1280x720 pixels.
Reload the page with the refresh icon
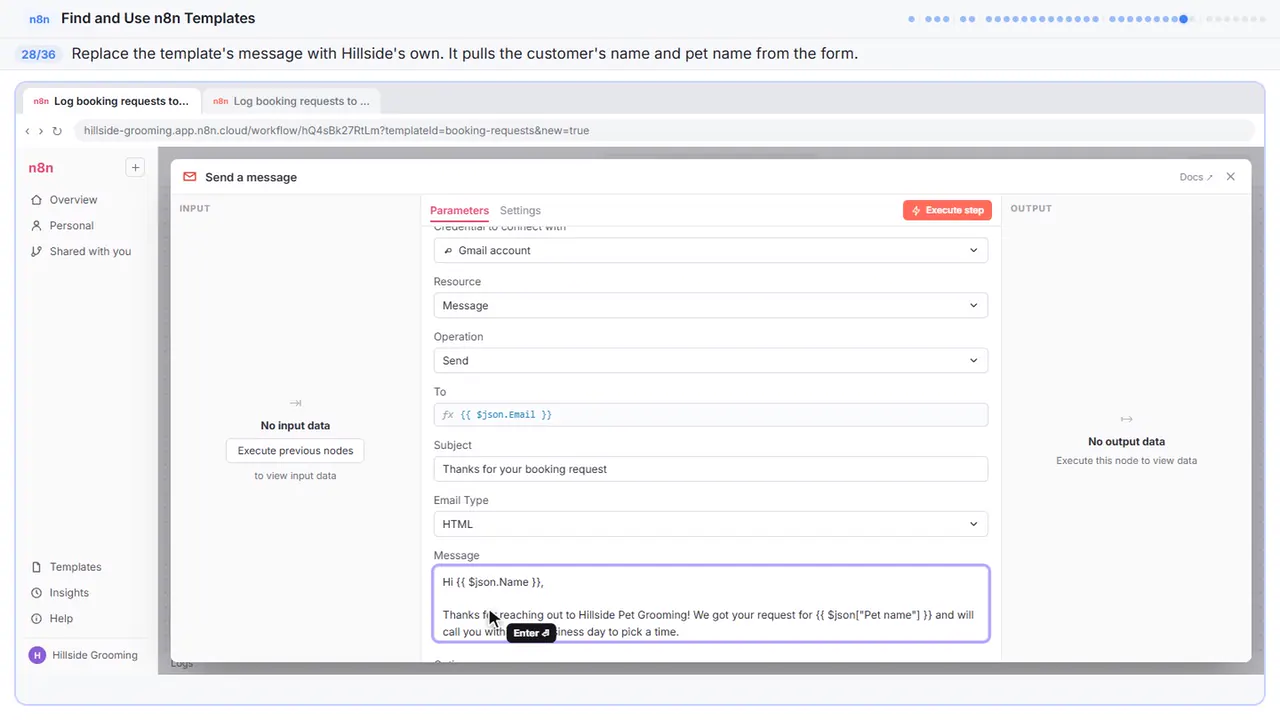point(57,131)
